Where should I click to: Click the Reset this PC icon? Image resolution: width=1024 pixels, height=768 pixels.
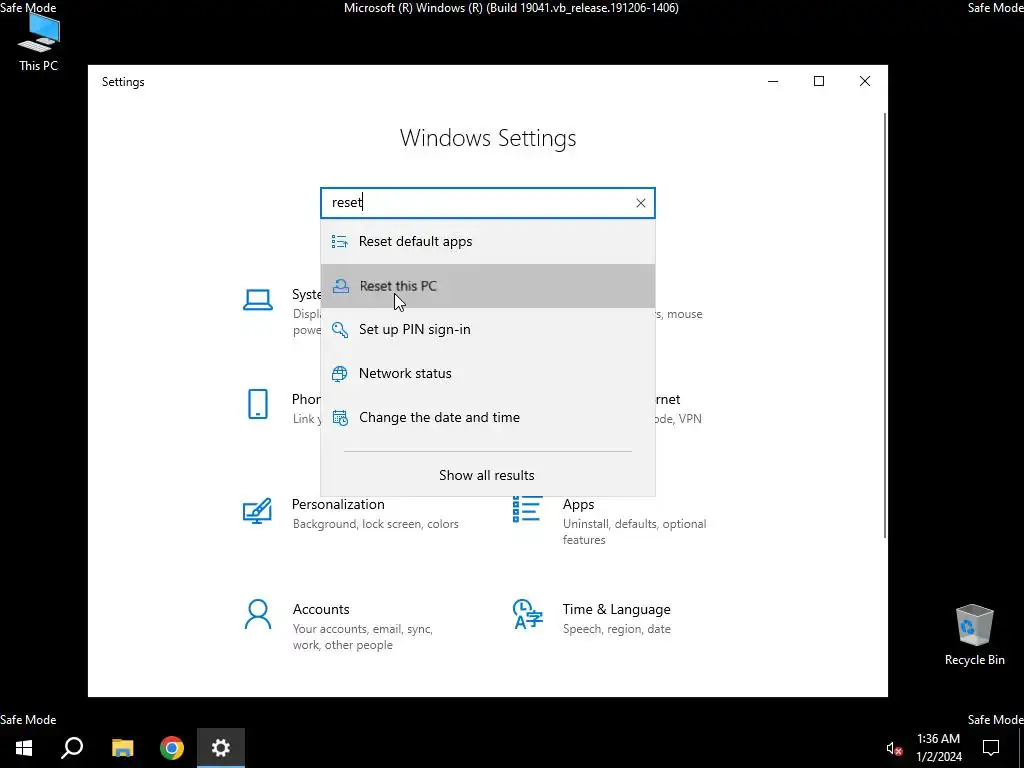coord(340,286)
